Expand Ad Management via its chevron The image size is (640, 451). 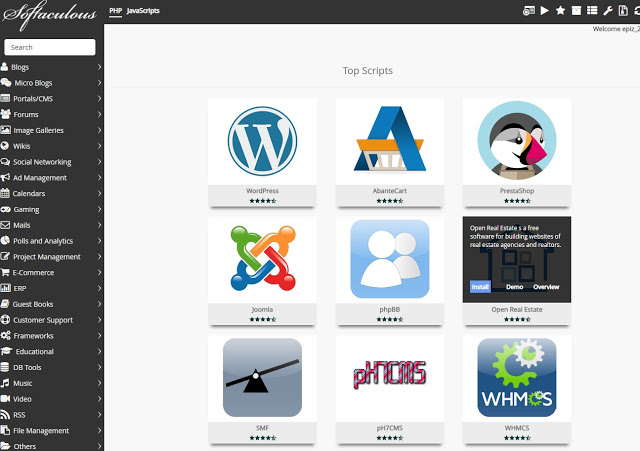click(x=99, y=178)
